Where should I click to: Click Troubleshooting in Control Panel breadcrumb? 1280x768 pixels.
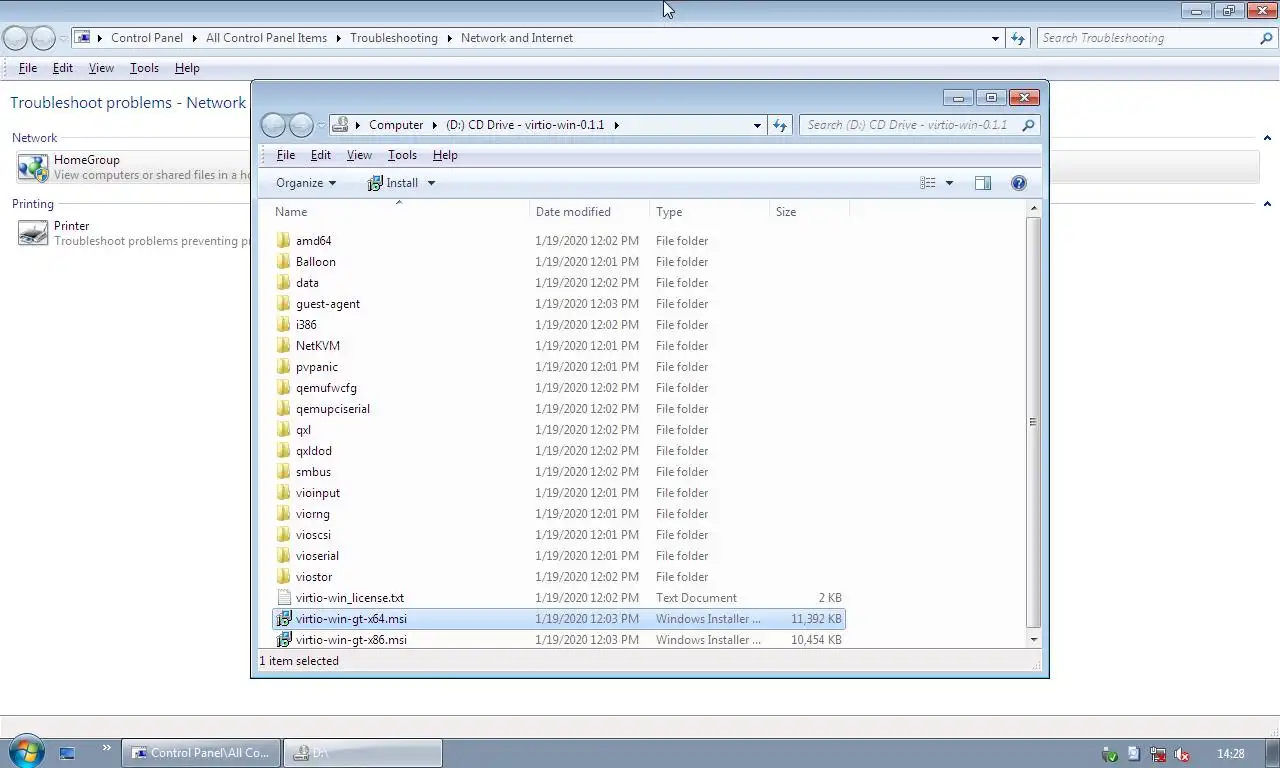coord(394,38)
